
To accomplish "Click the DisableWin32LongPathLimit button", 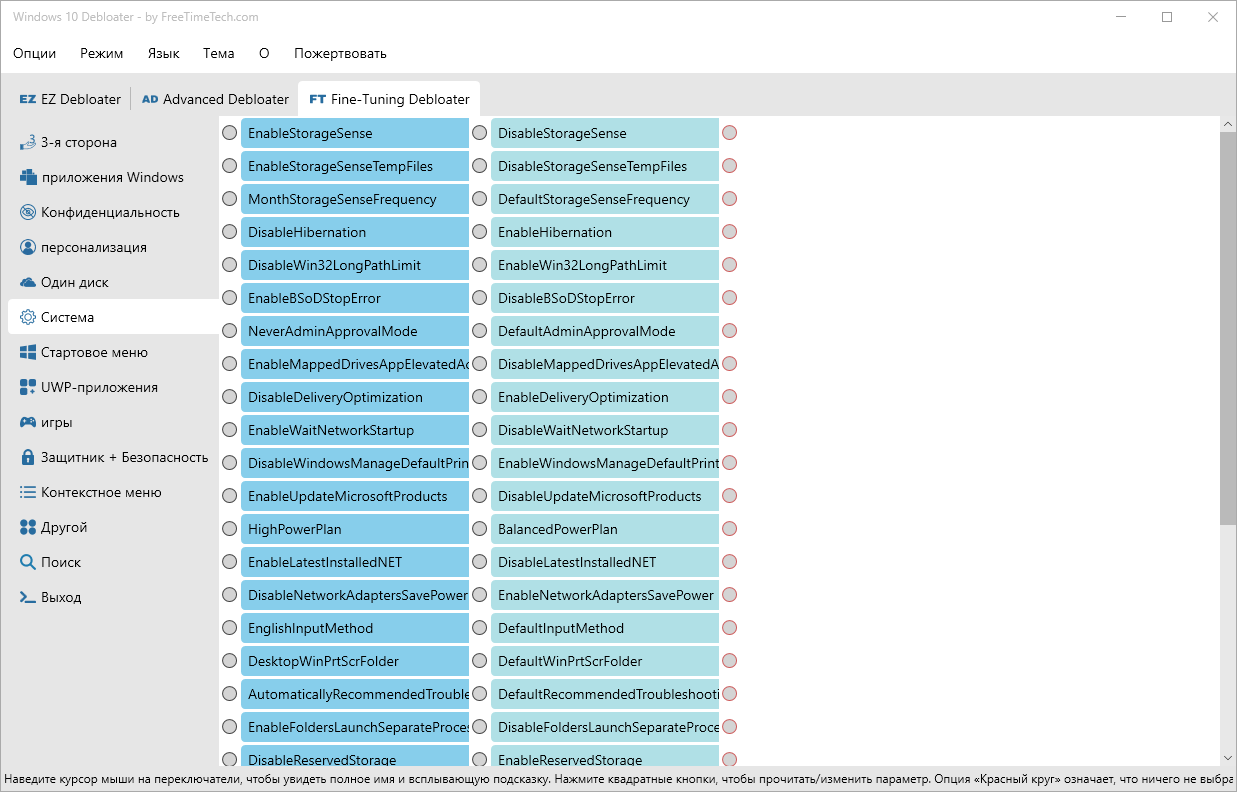I will pos(355,265).
